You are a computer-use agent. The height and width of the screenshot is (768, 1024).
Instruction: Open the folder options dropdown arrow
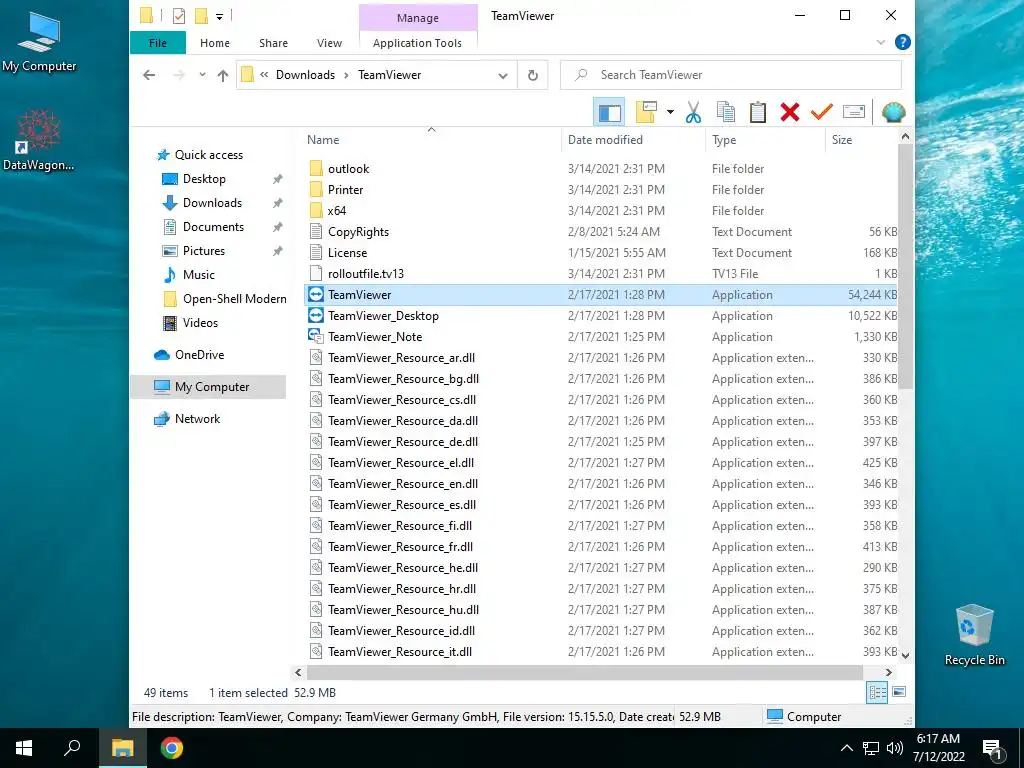tap(670, 112)
